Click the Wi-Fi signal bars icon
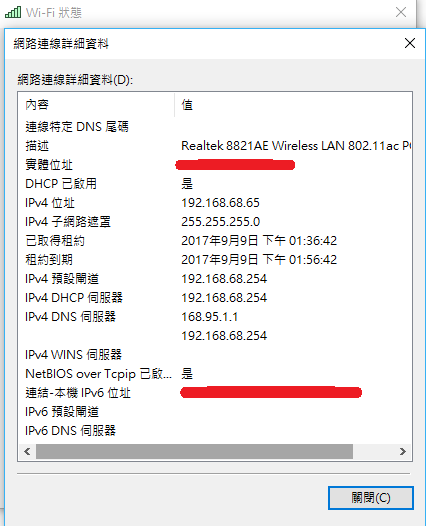 [x=13, y=12]
